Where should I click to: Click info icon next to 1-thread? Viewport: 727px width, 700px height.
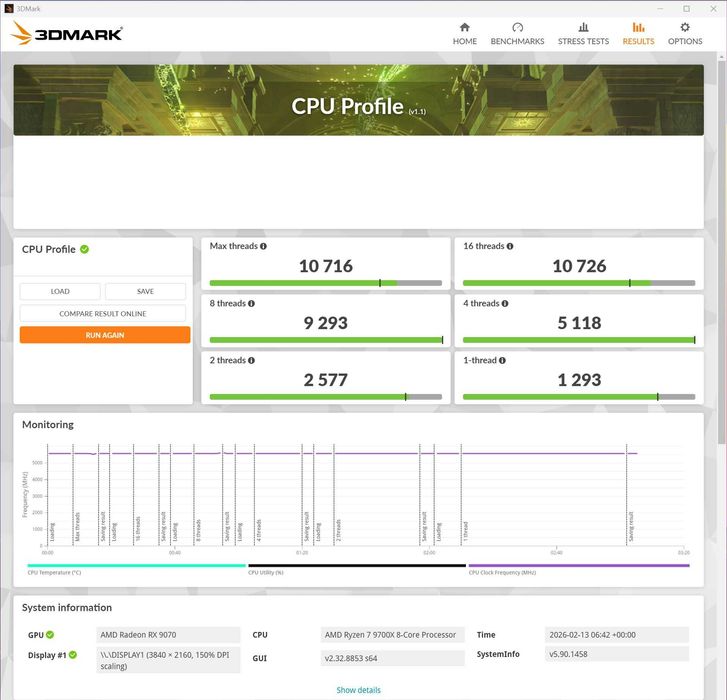point(502,361)
